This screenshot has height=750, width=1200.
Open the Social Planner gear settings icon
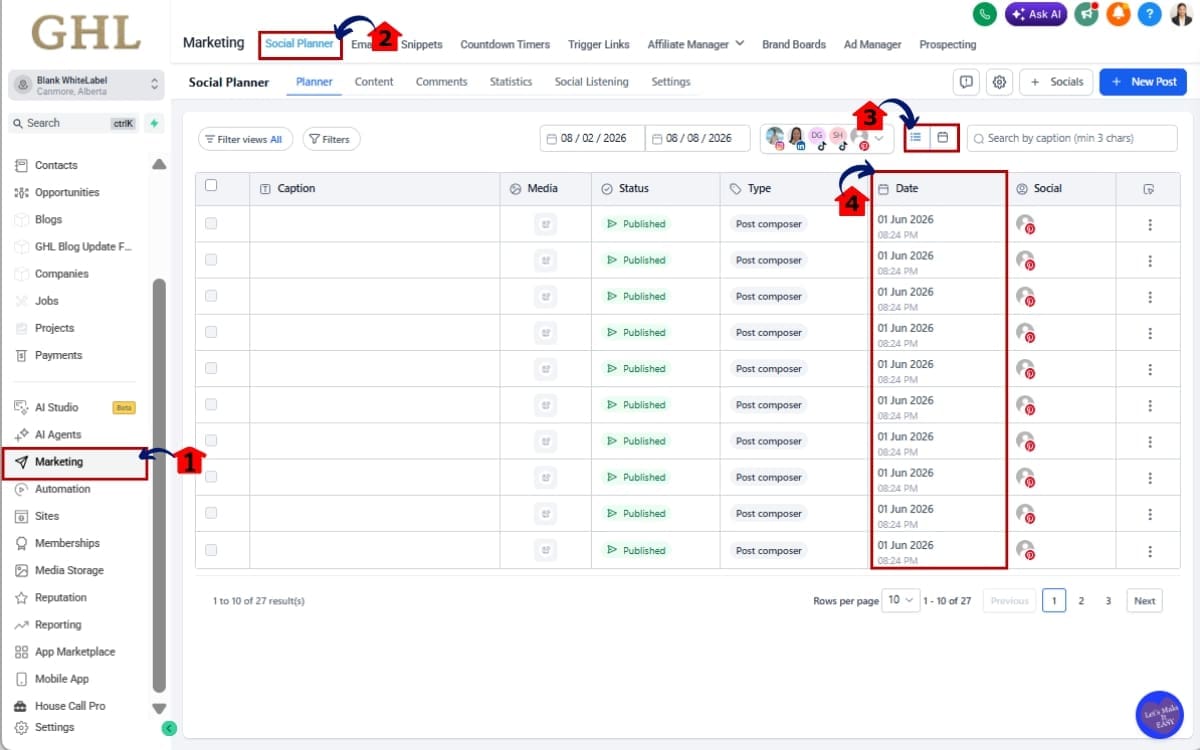pyautogui.click(x=999, y=82)
